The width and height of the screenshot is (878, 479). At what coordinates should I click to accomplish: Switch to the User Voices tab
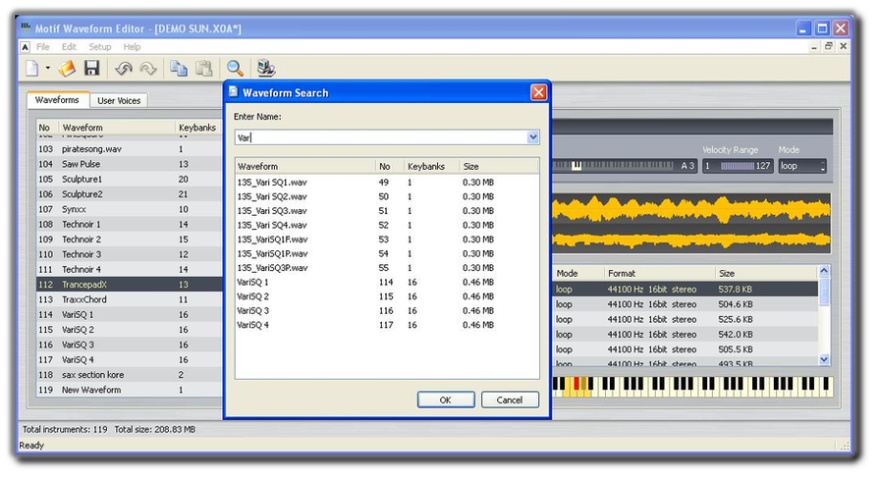coord(119,101)
